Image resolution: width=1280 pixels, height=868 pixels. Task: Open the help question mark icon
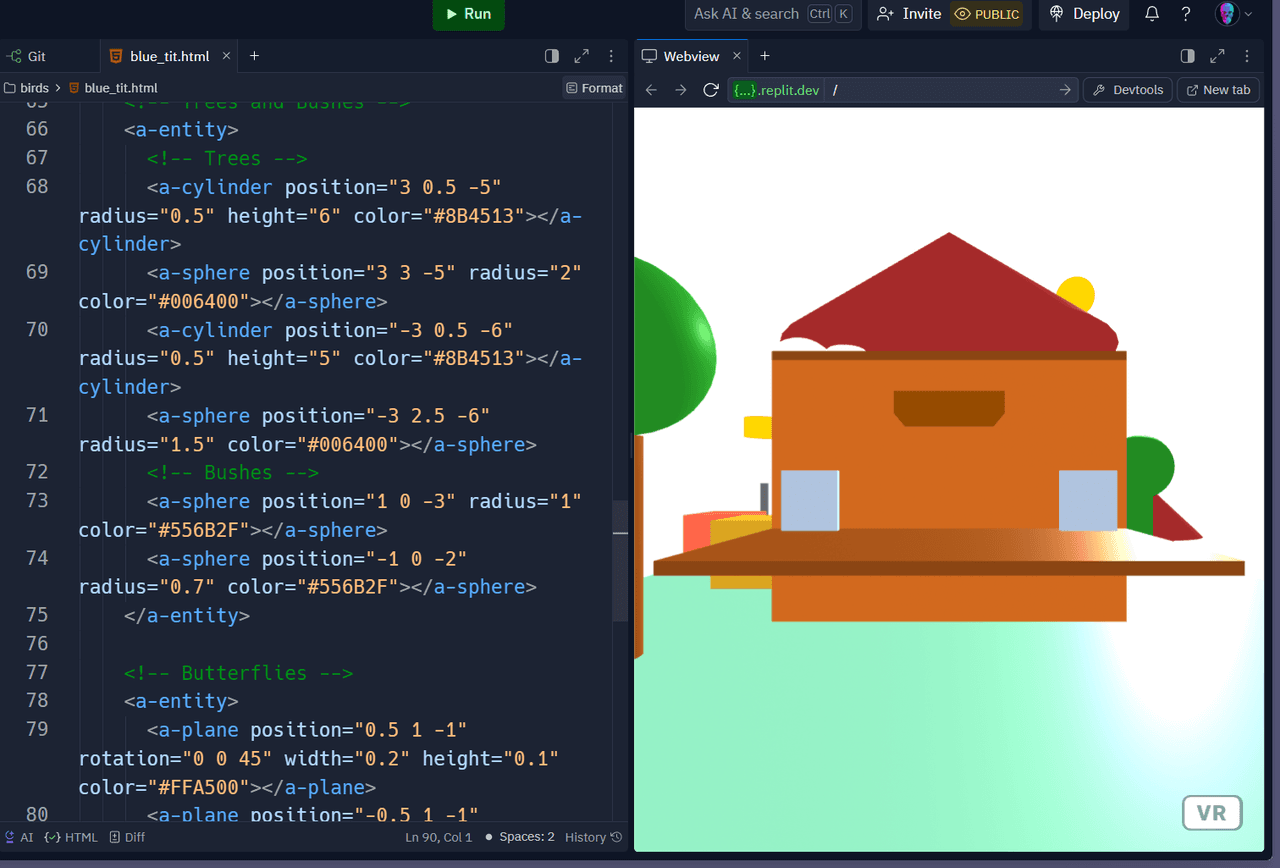pos(1186,14)
